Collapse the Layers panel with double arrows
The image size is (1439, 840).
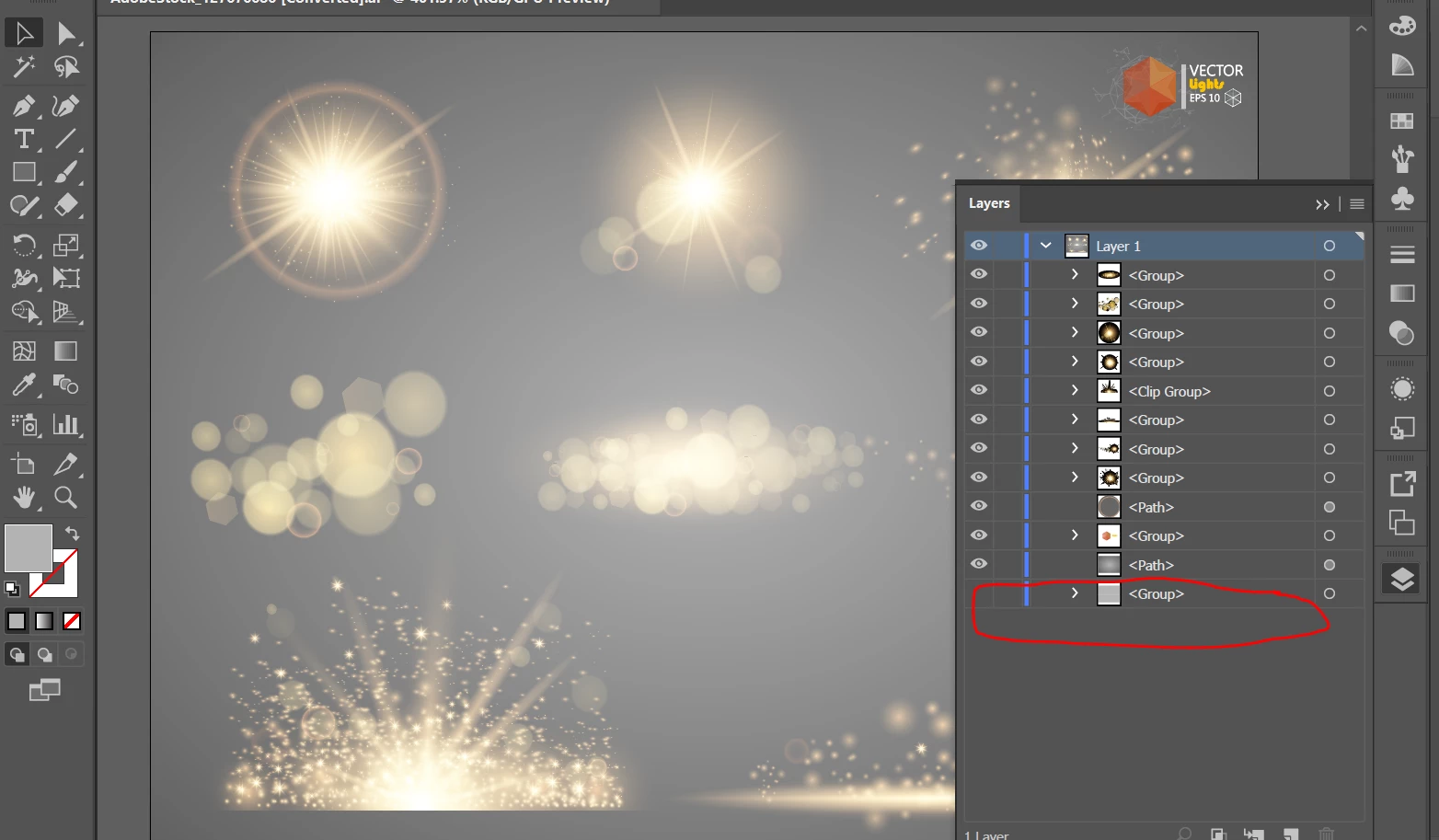1322,204
